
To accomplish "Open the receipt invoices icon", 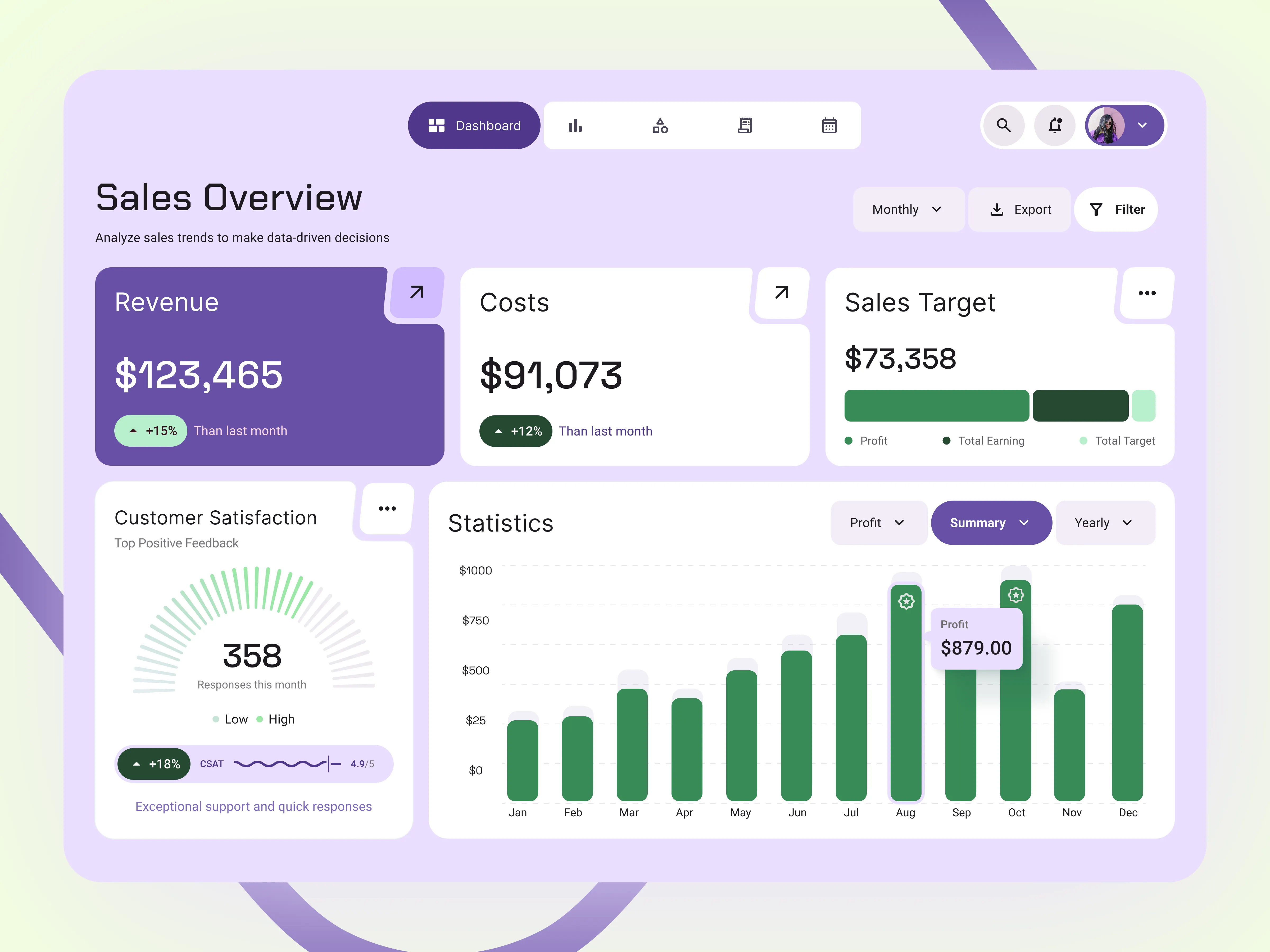I will tap(745, 126).
